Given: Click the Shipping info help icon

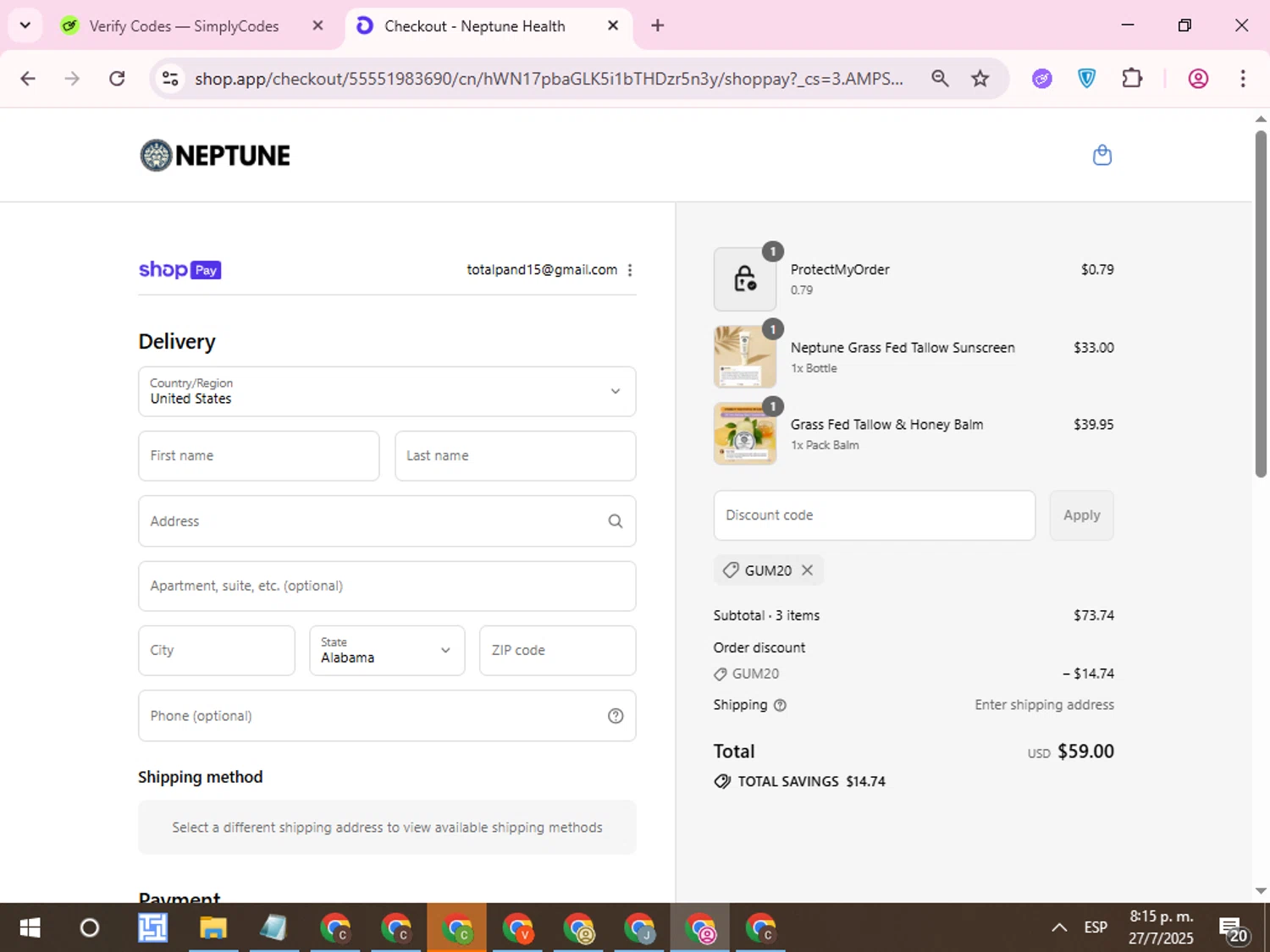Looking at the screenshot, I should [x=780, y=705].
